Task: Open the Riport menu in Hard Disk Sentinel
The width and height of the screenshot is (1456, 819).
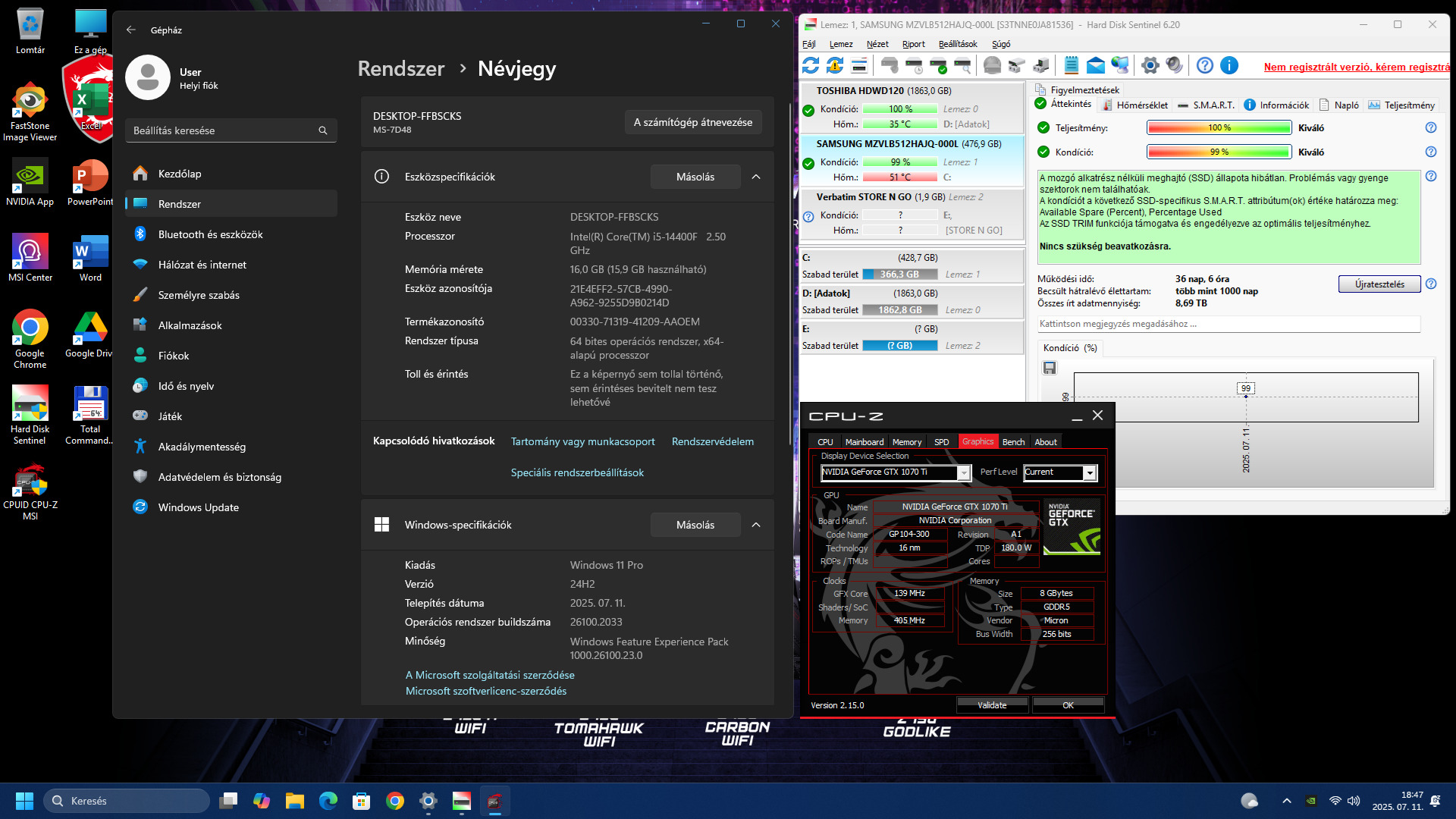Action: pyautogui.click(x=913, y=44)
